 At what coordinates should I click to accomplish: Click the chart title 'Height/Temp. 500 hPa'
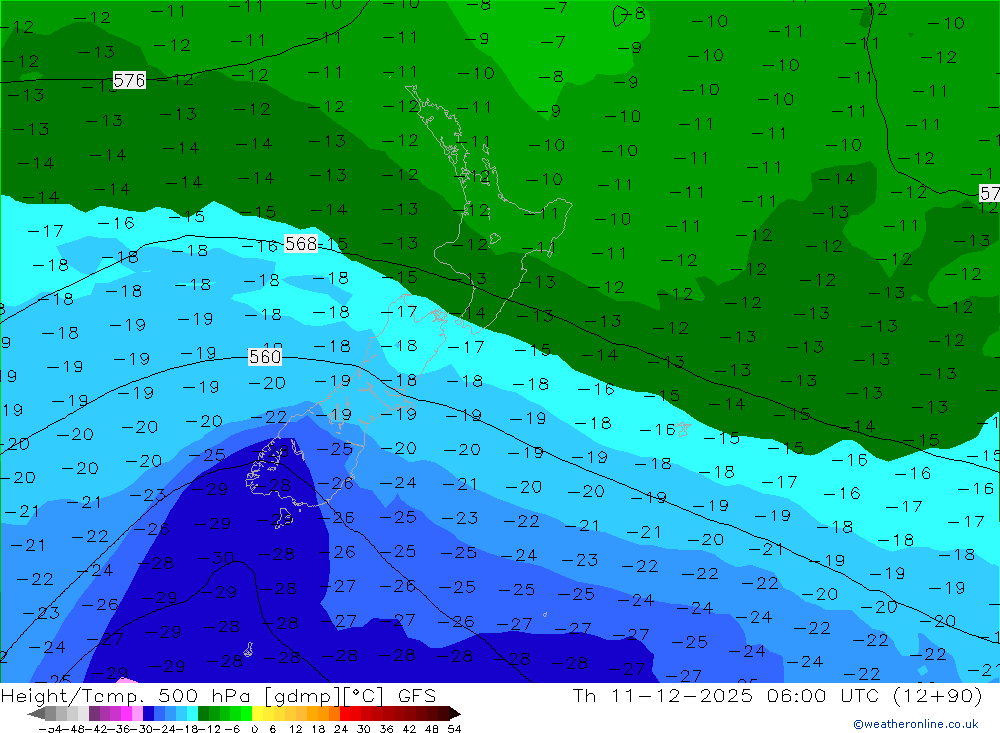[x=128, y=696]
